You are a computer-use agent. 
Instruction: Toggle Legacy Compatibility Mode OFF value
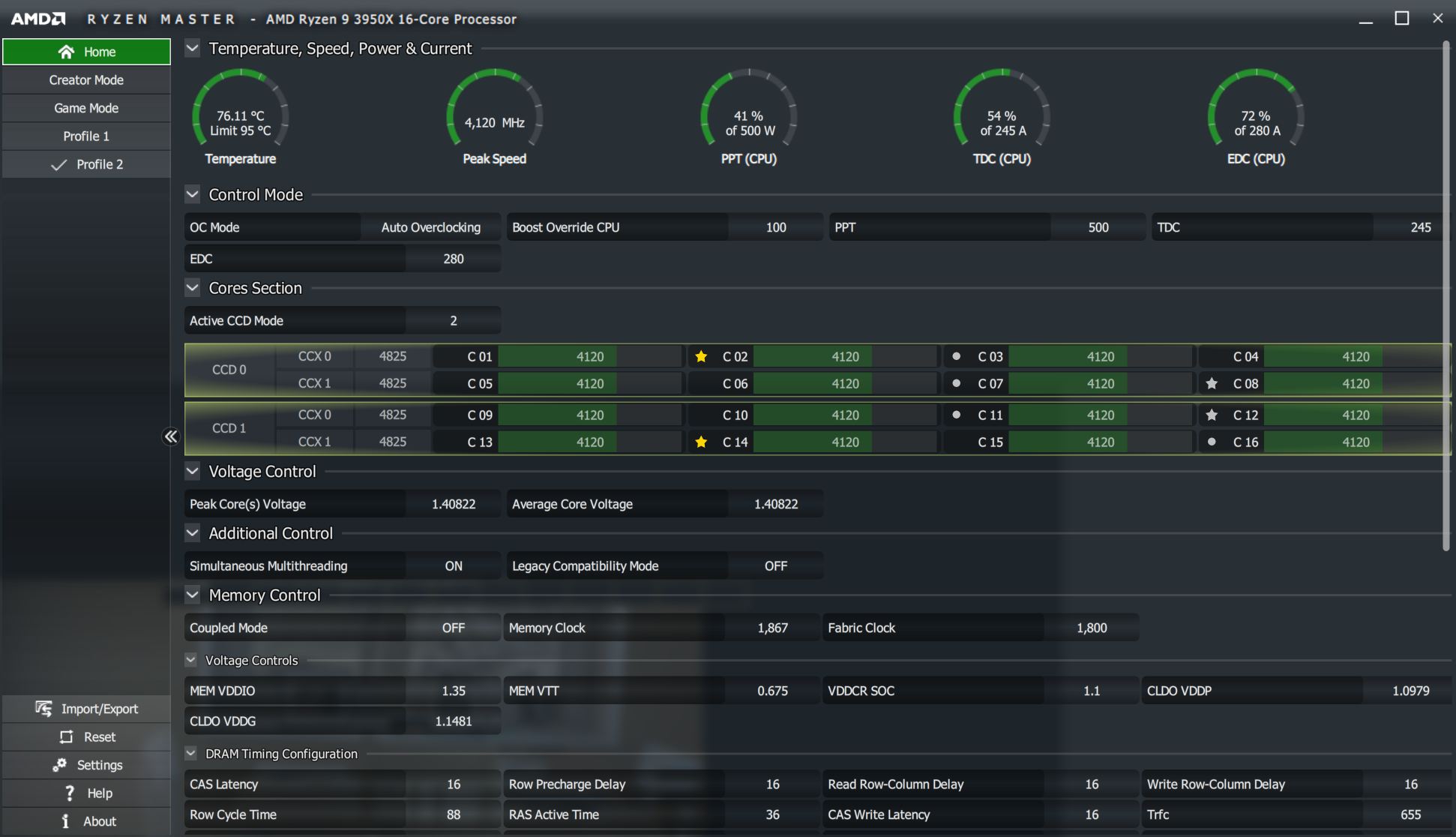pyautogui.click(x=775, y=566)
